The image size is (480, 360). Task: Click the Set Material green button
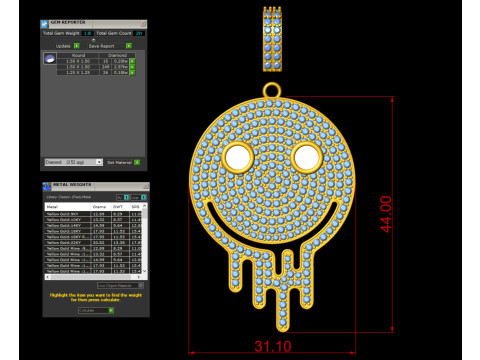point(137,162)
